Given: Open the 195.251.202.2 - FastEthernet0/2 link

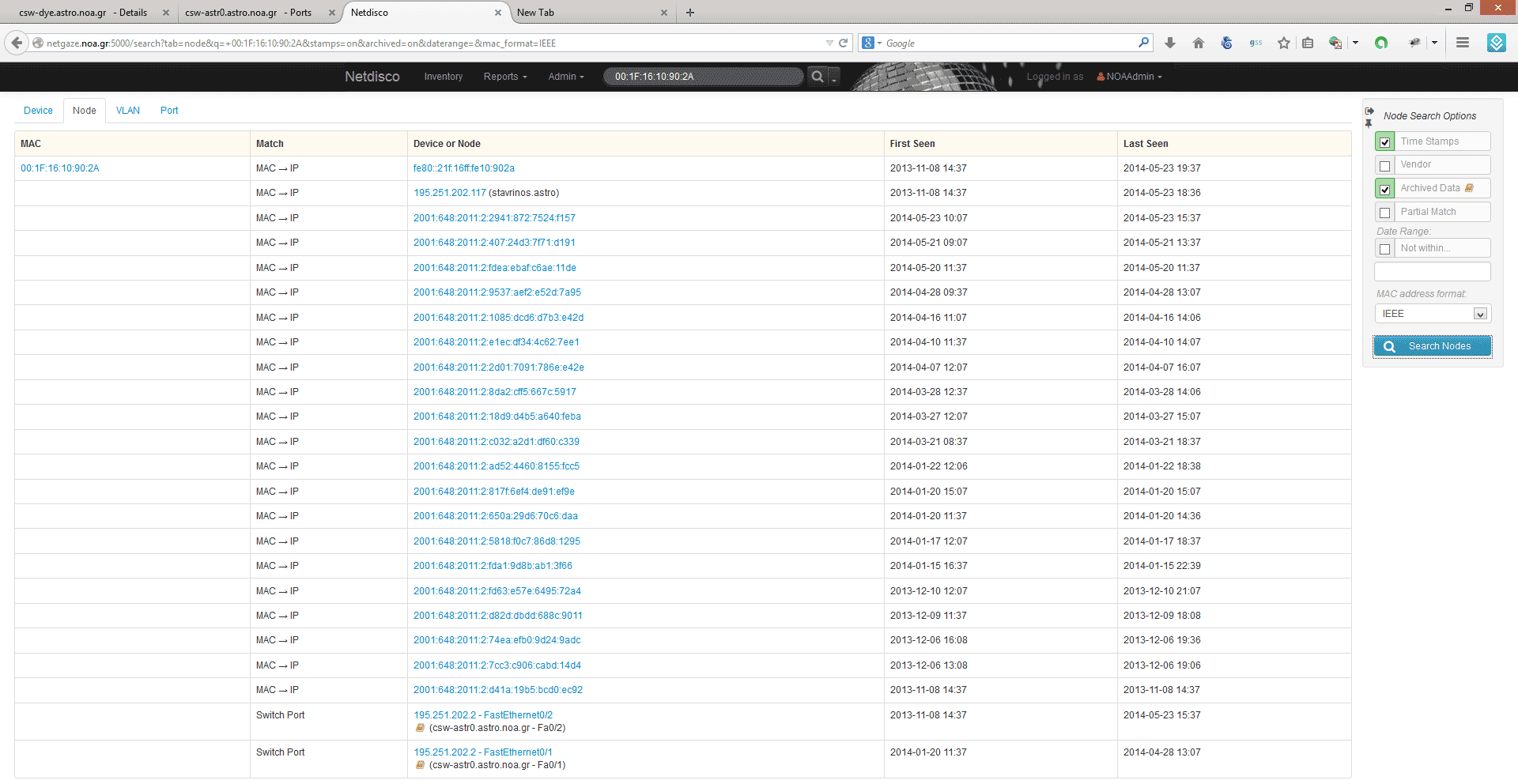Looking at the screenshot, I should coord(483,715).
